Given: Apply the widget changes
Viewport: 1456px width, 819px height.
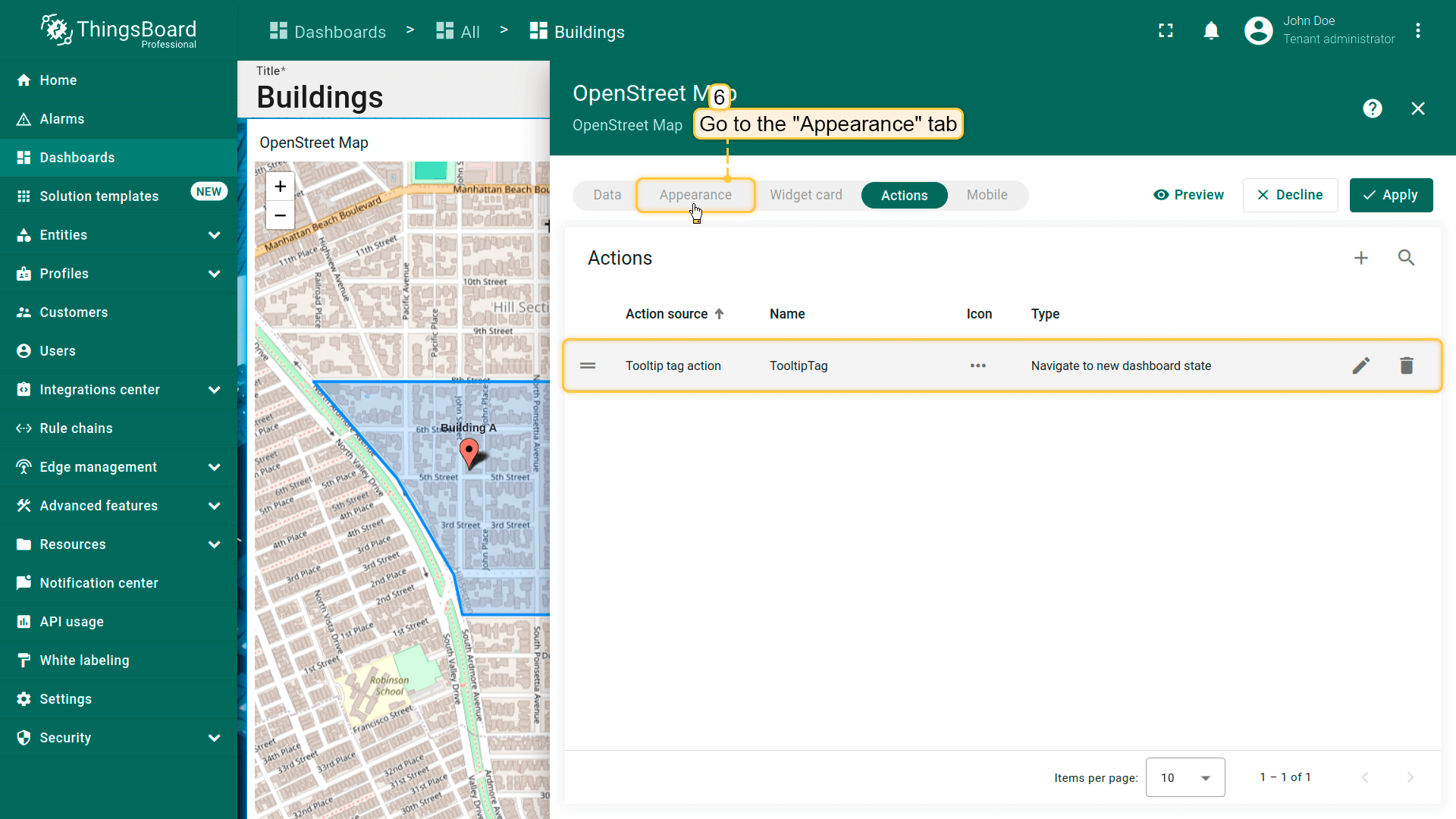Looking at the screenshot, I should click(x=1391, y=195).
